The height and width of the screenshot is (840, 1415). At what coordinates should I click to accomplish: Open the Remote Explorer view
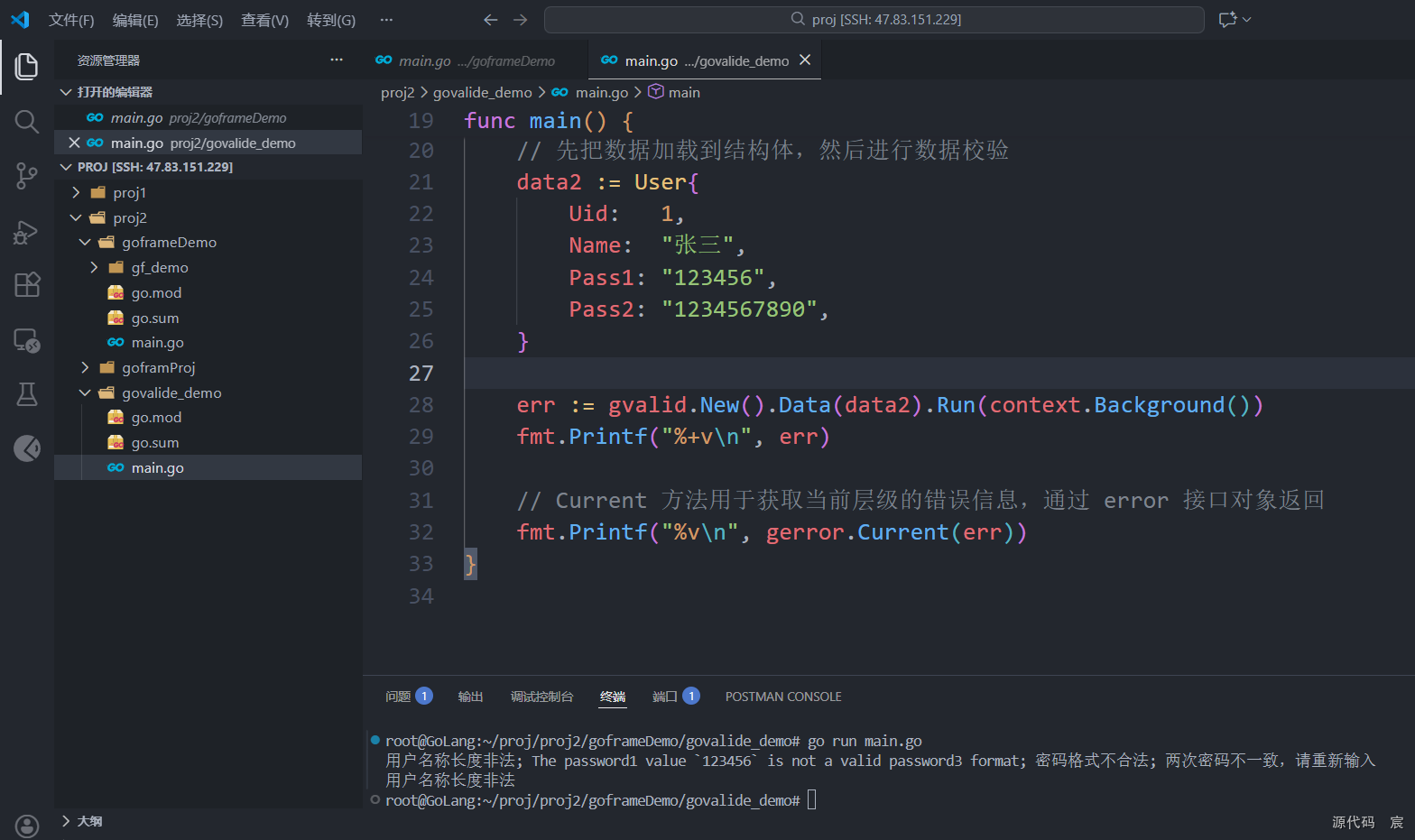pyautogui.click(x=27, y=340)
